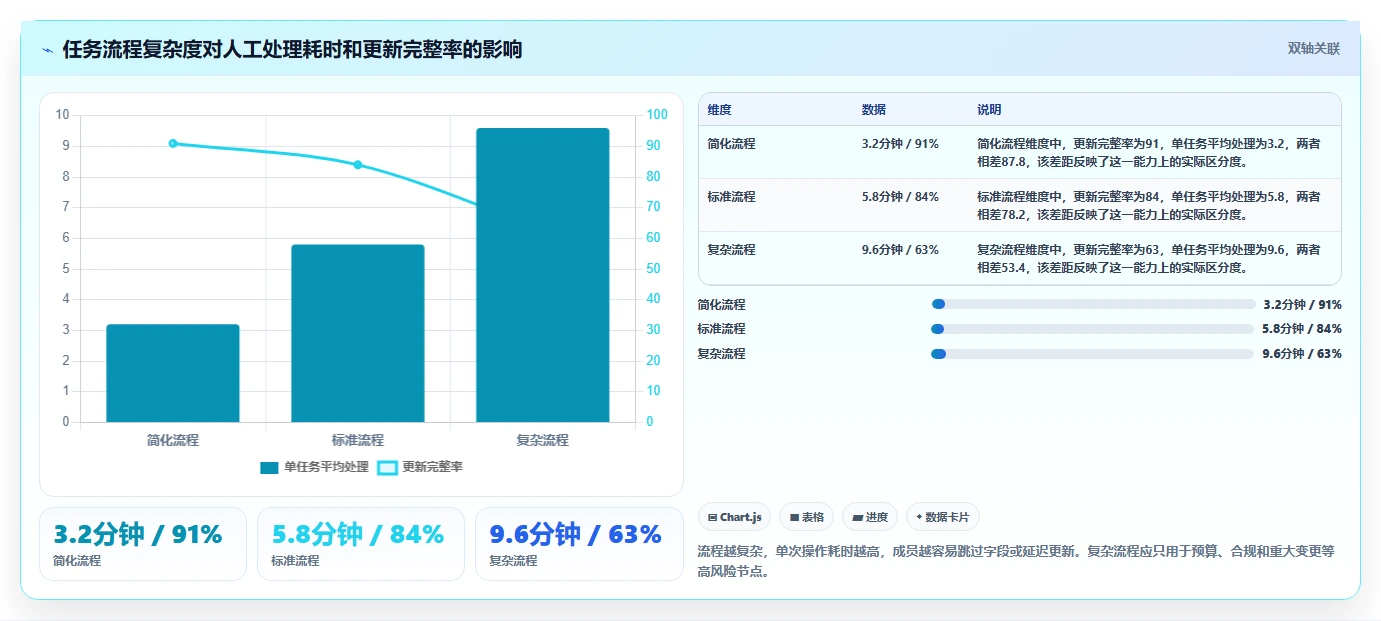Open the 3.2分钟 / 91% data card
Viewport: 1381px width, 621px height.
[143, 544]
